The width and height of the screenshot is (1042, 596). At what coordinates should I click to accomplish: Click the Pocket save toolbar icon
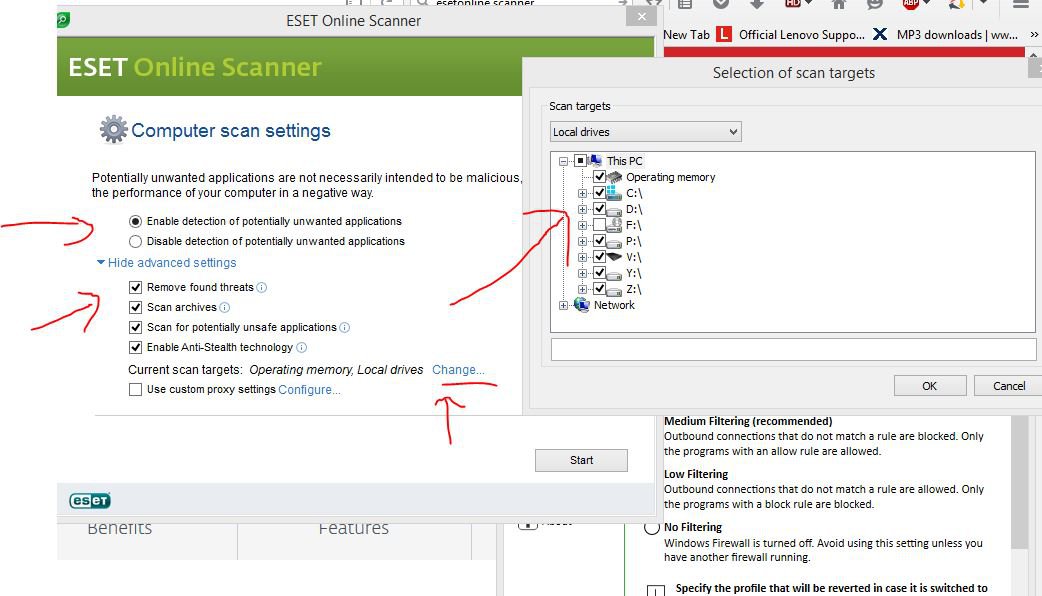click(721, 4)
